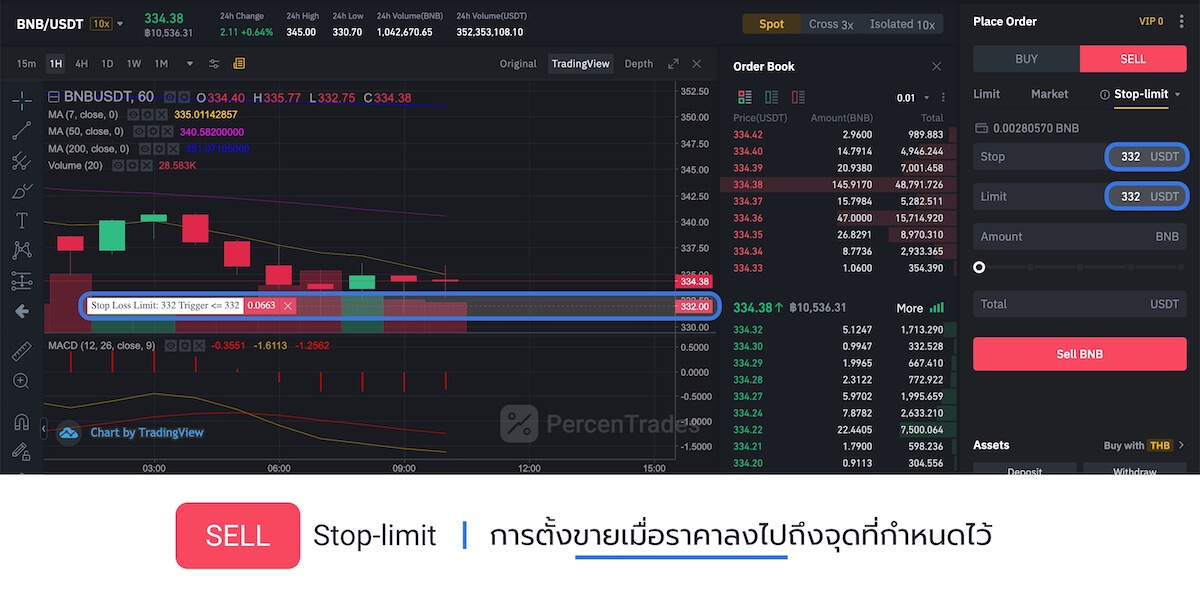Close the Order Book panel
1200x597 pixels.
click(x=936, y=66)
